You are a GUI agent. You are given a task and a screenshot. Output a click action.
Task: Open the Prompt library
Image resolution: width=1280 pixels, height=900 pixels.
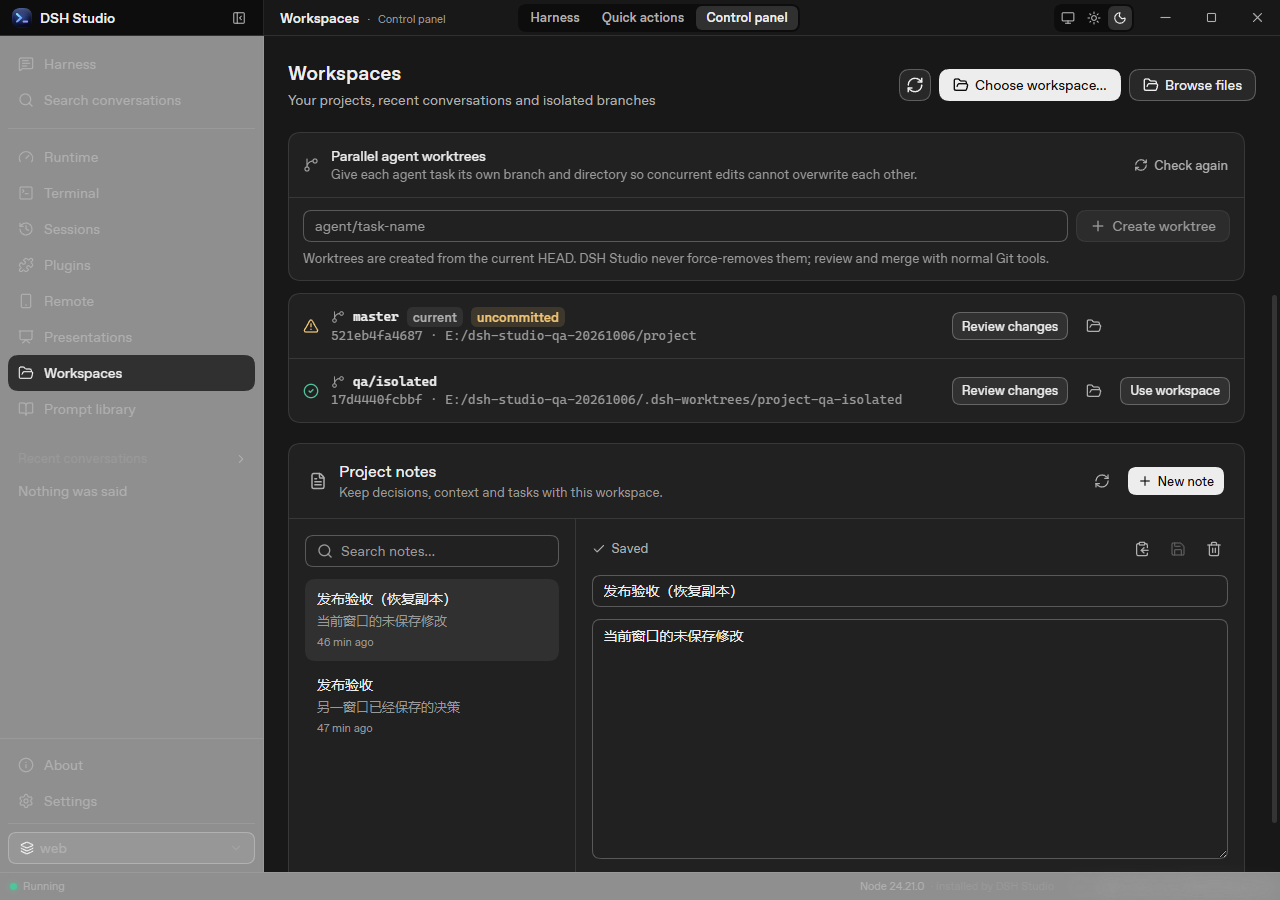click(131, 409)
